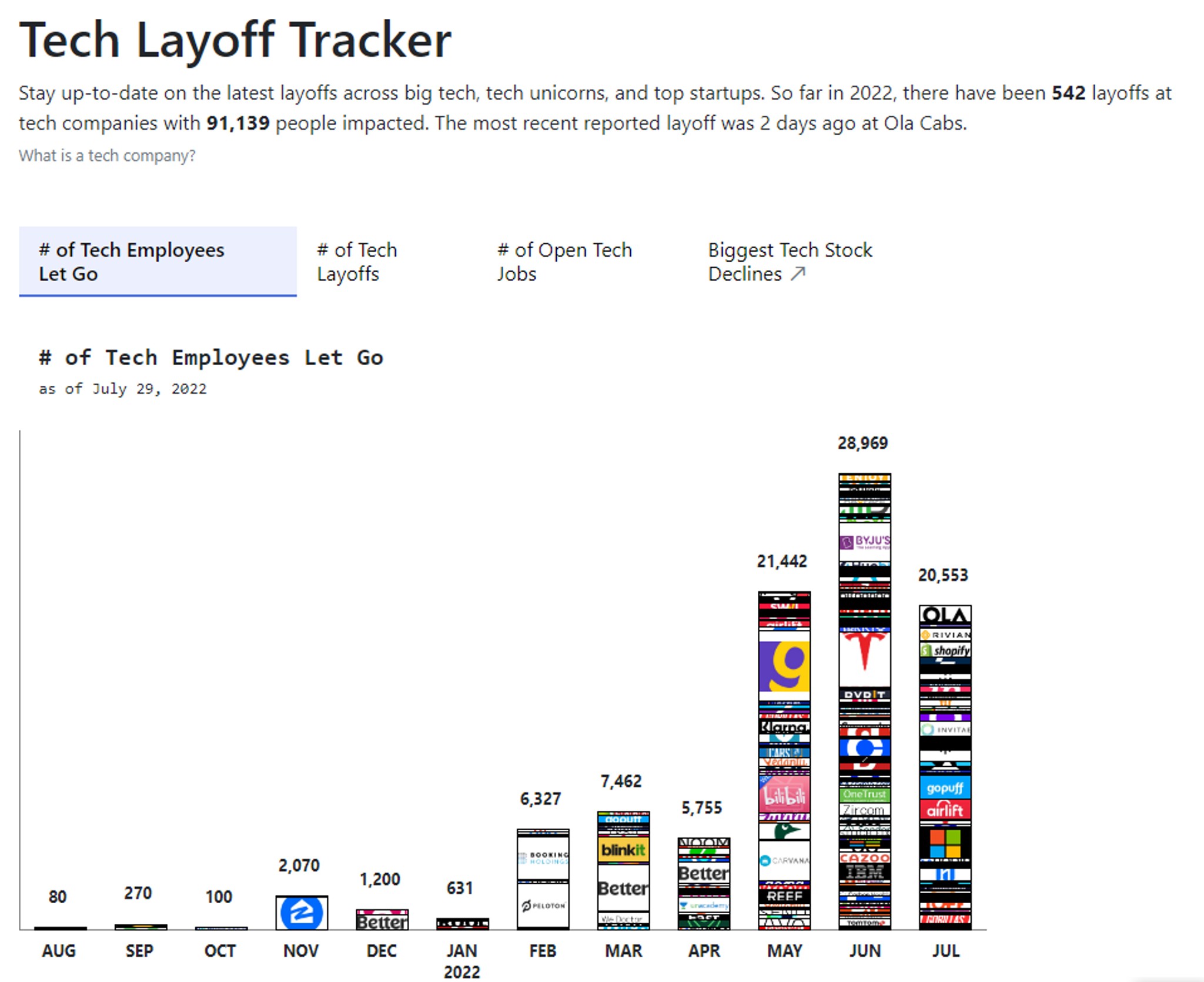Click the IBM logo in the JUN bar
The height and width of the screenshot is (982, 1204).
tap(865, 873)
